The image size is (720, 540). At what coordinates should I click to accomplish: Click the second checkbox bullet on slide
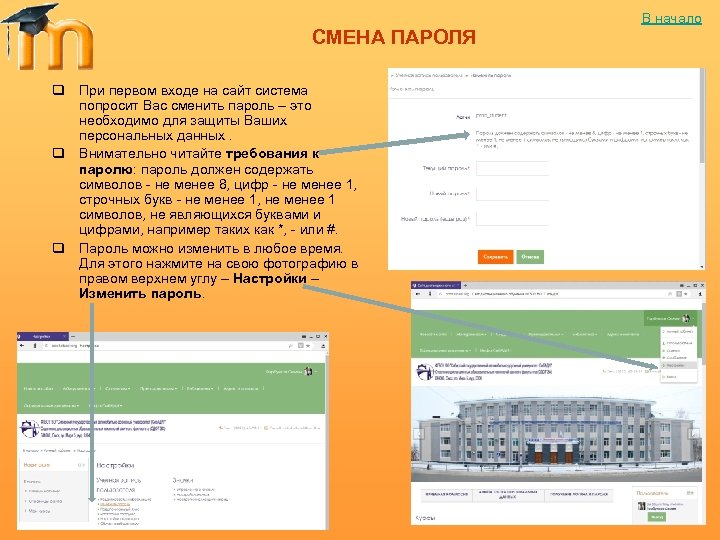point(58,152)
